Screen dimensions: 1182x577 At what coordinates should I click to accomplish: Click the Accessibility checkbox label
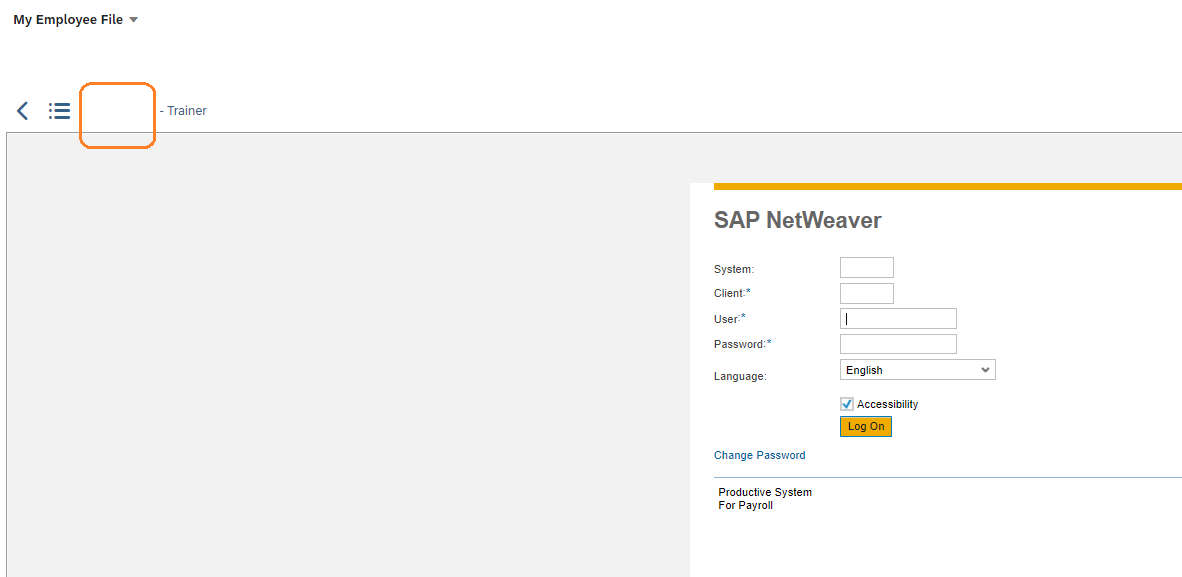(x=887, y=404)
